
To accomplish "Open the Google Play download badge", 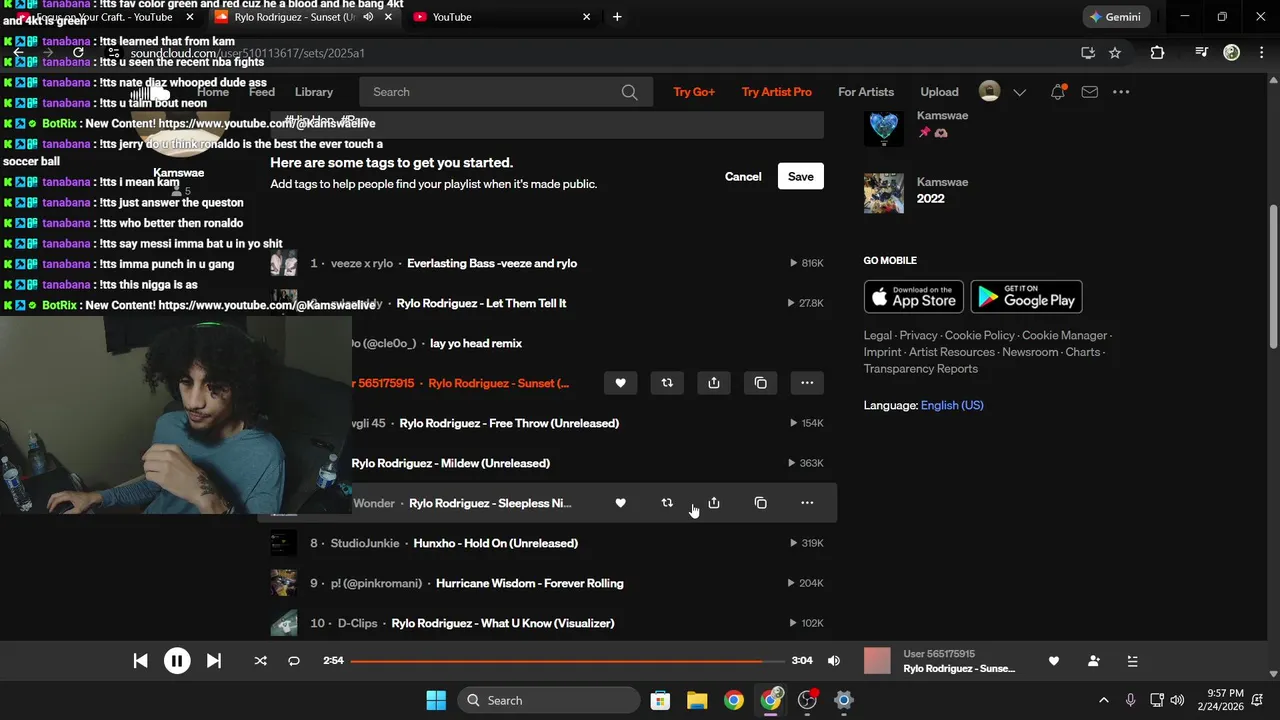I will 1027,297.
